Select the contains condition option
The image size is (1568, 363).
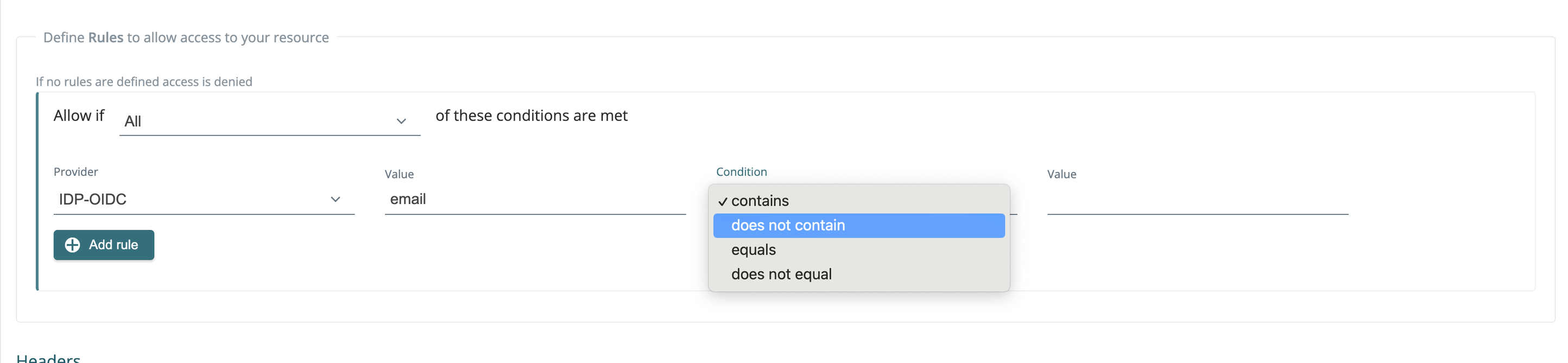coord(859,201)
